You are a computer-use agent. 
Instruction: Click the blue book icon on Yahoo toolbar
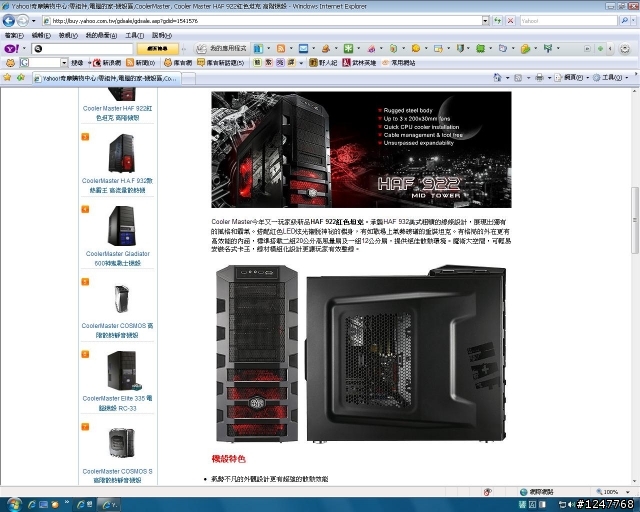pyautogui.click(x=258, y=49)
